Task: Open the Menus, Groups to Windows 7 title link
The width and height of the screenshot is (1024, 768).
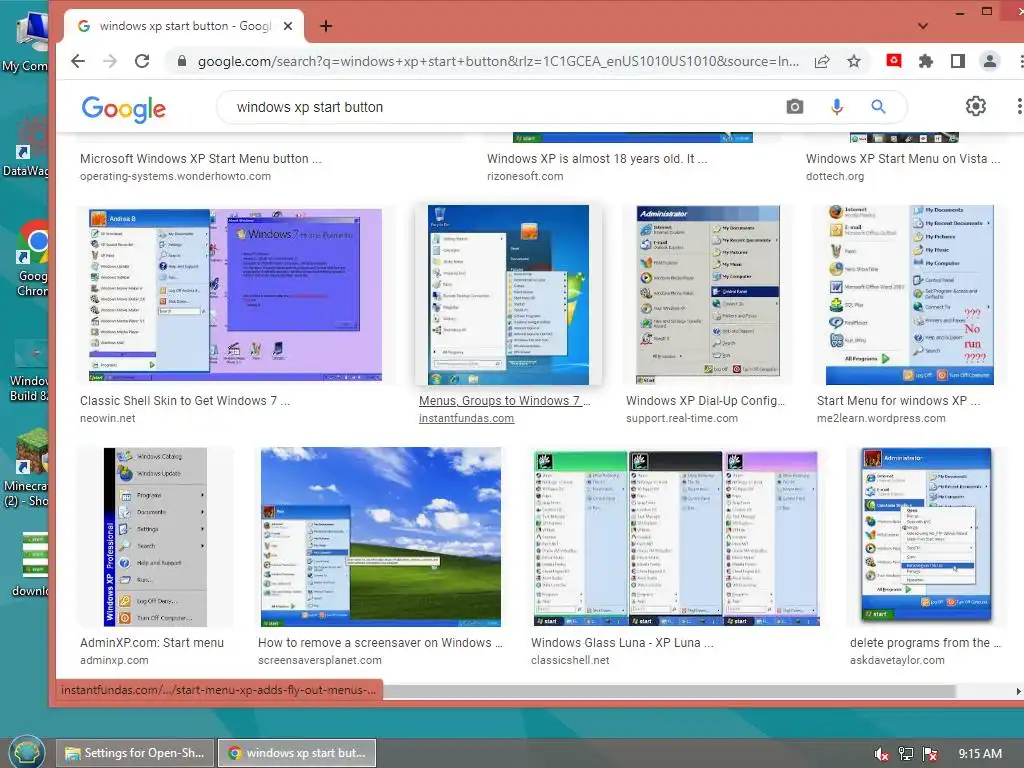Action: coord(504,401)
